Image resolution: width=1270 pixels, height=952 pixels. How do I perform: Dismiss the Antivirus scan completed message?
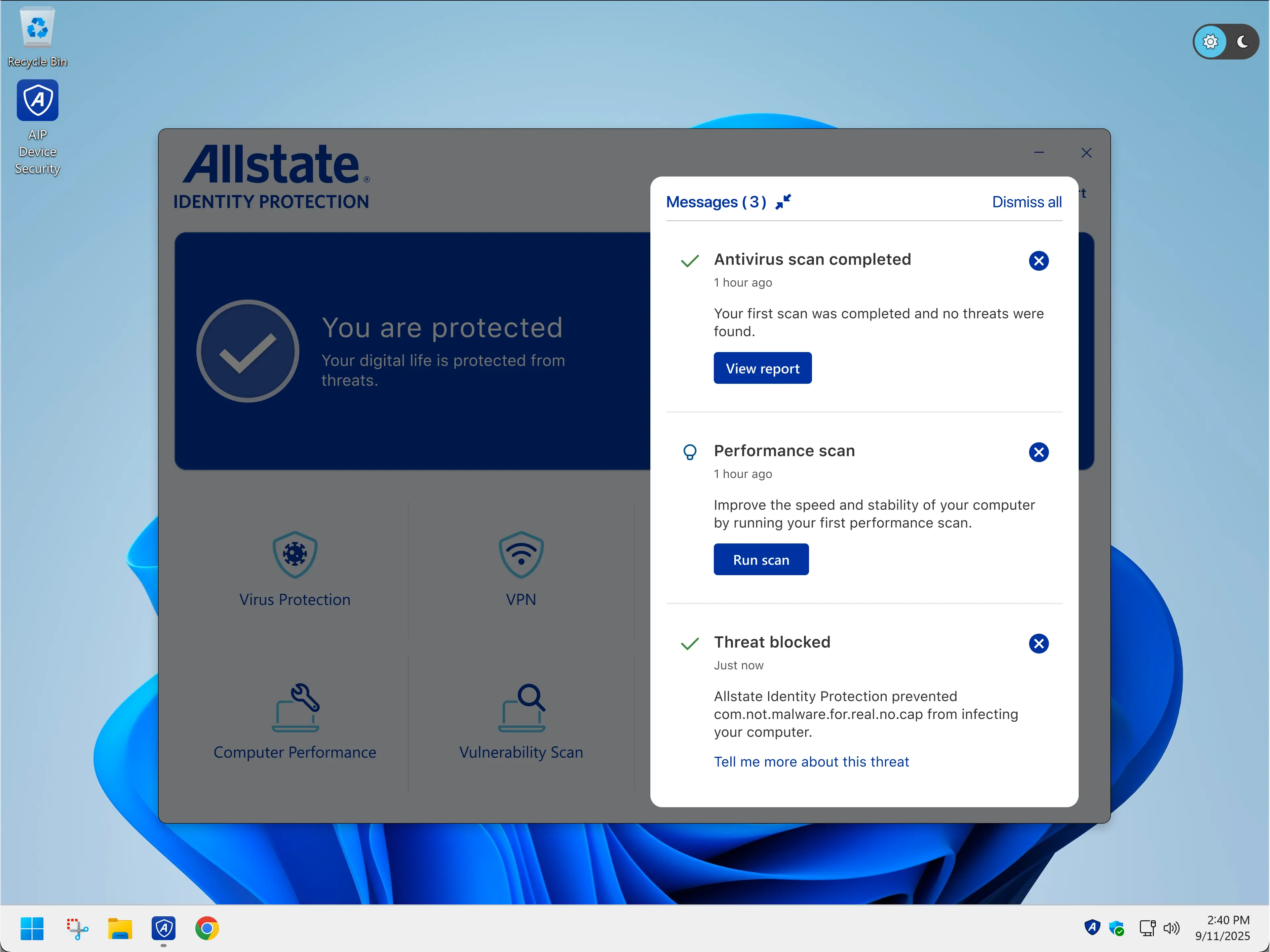[1039, 261]
